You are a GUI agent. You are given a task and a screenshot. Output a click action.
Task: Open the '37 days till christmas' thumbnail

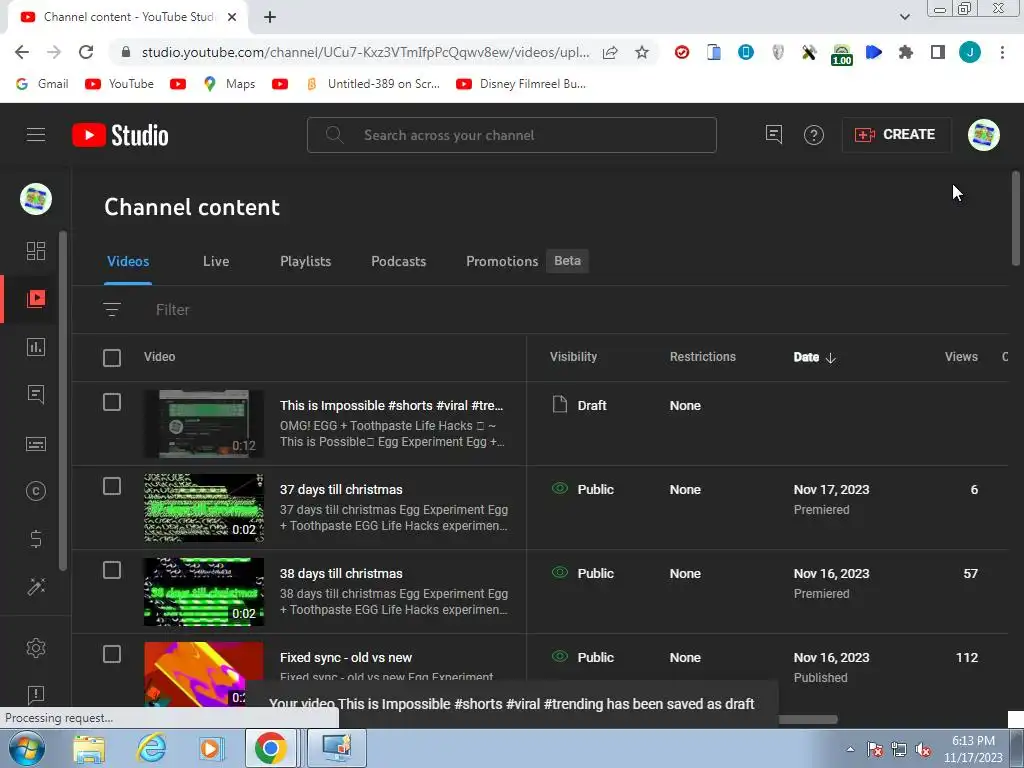204,508
